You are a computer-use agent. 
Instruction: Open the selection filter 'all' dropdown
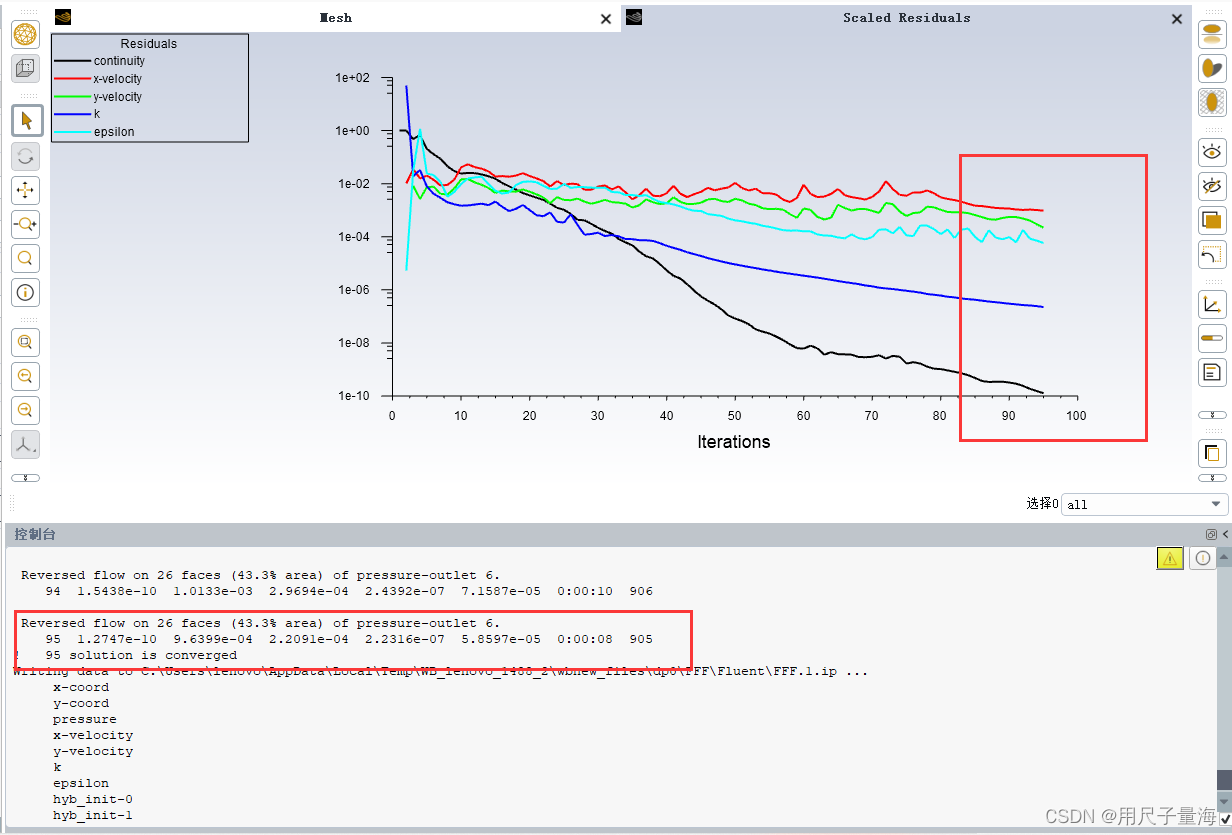click(x=1144, y=505)
